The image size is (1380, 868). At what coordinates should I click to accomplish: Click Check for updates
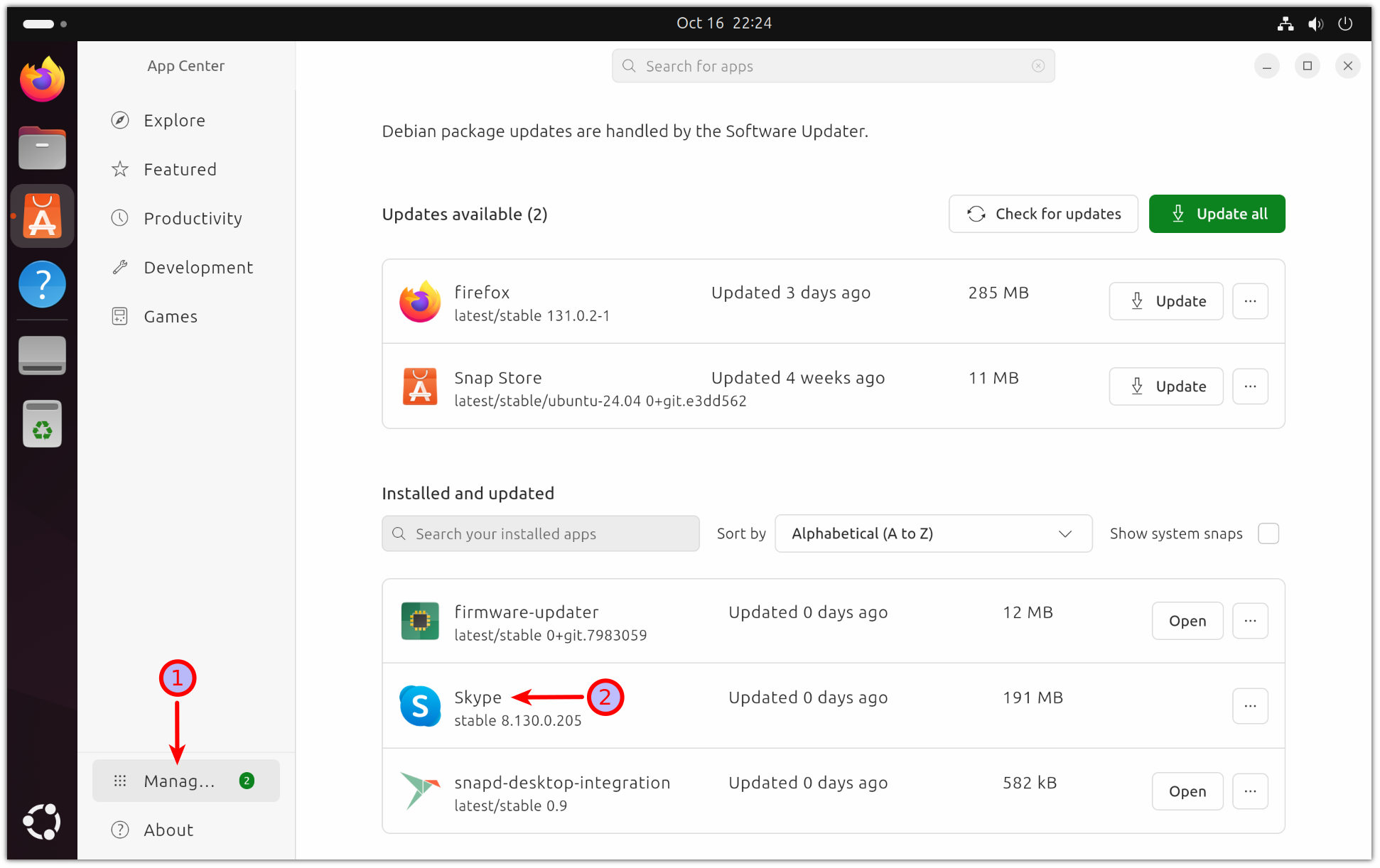[x=1043, y=214]
